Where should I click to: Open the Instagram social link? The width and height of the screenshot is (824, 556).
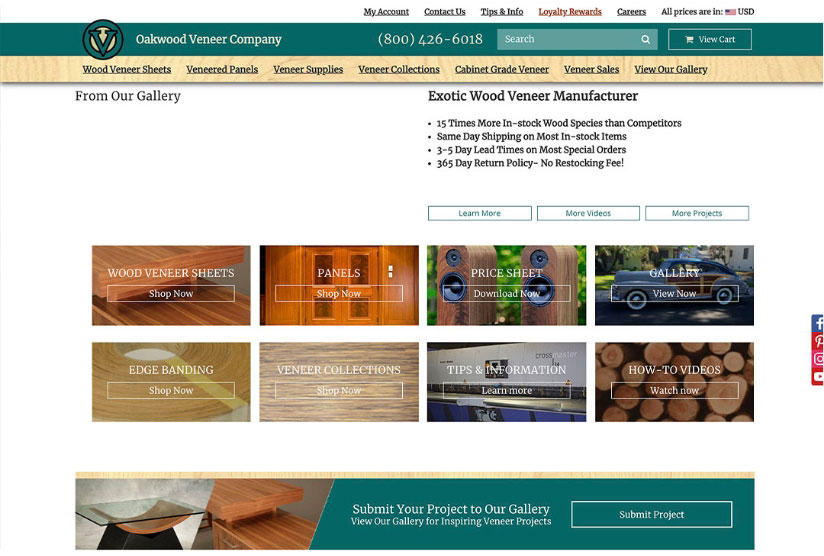818,359
